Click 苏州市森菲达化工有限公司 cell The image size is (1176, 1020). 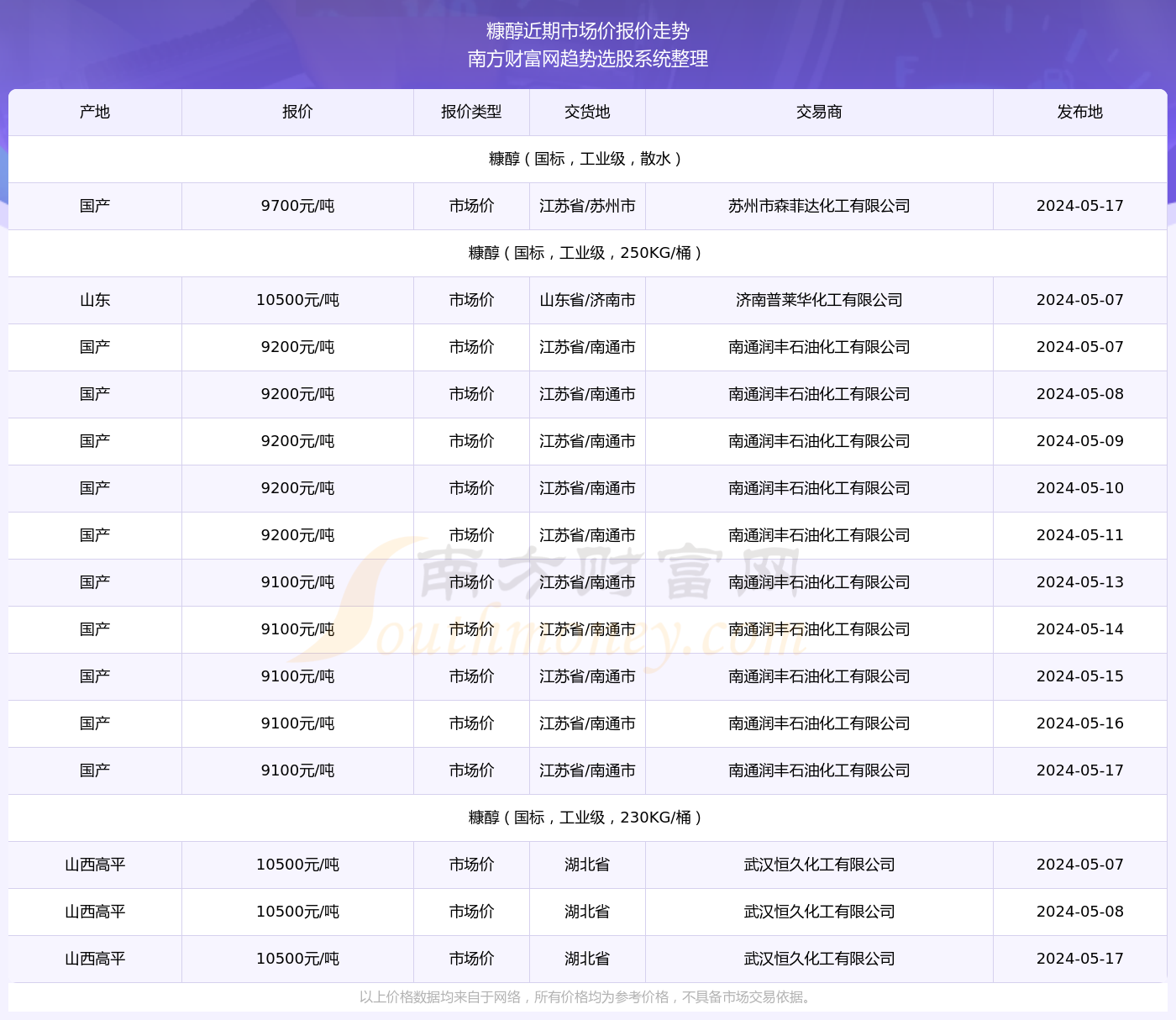(x=819, y=206)
